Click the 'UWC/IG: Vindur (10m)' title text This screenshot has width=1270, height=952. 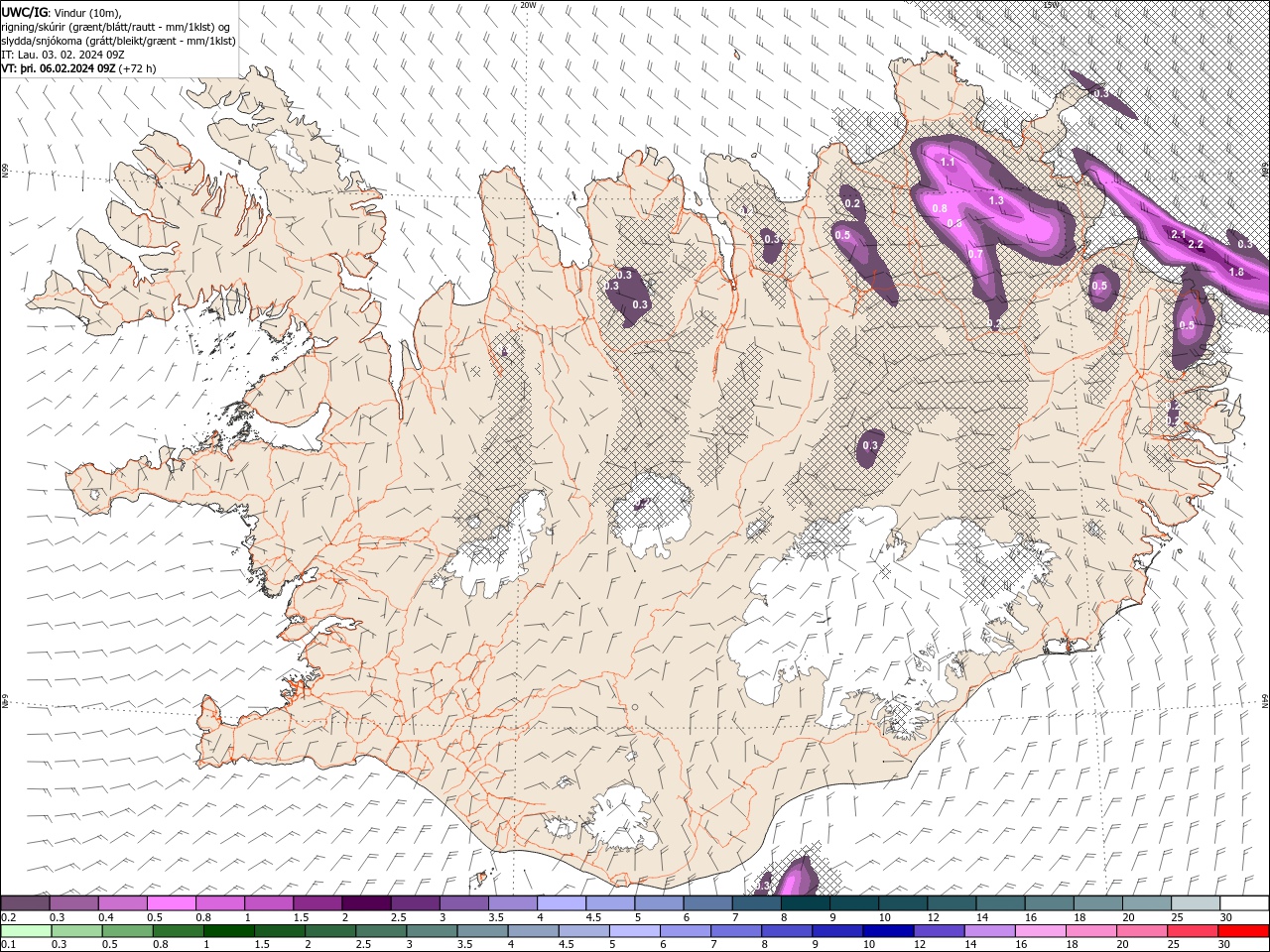[63, 12]
